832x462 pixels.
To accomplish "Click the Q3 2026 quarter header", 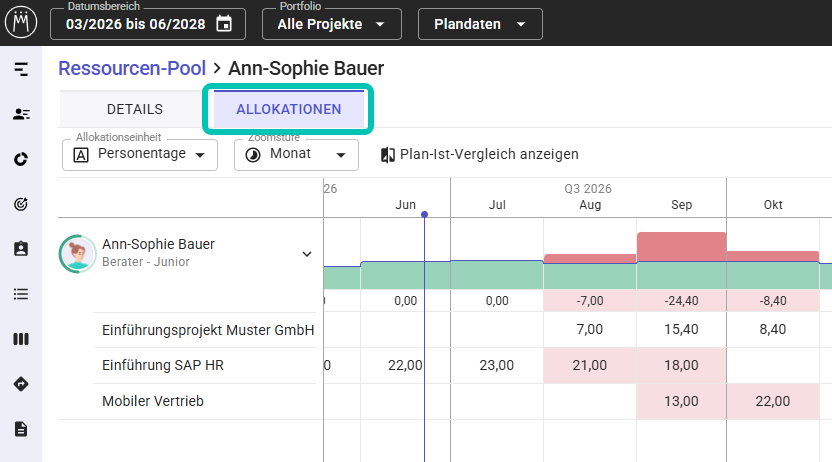I will tap(588, 189).
